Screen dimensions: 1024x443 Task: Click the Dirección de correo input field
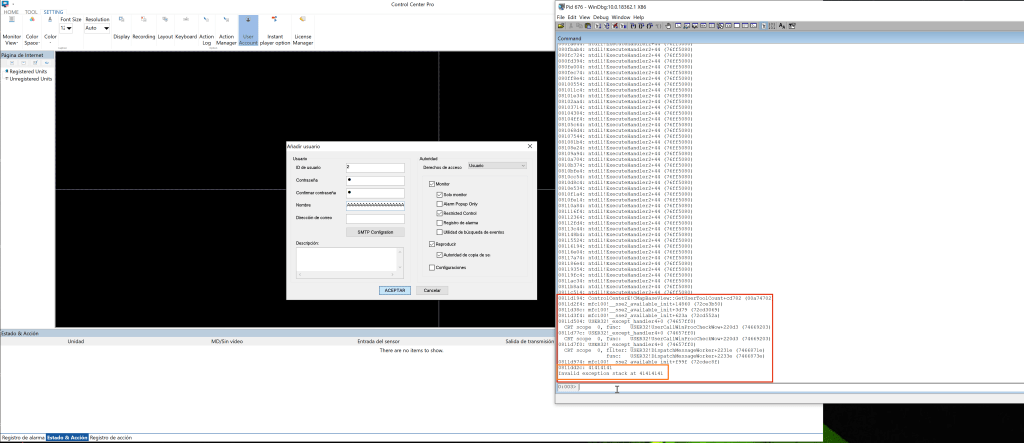click(375, 218)
